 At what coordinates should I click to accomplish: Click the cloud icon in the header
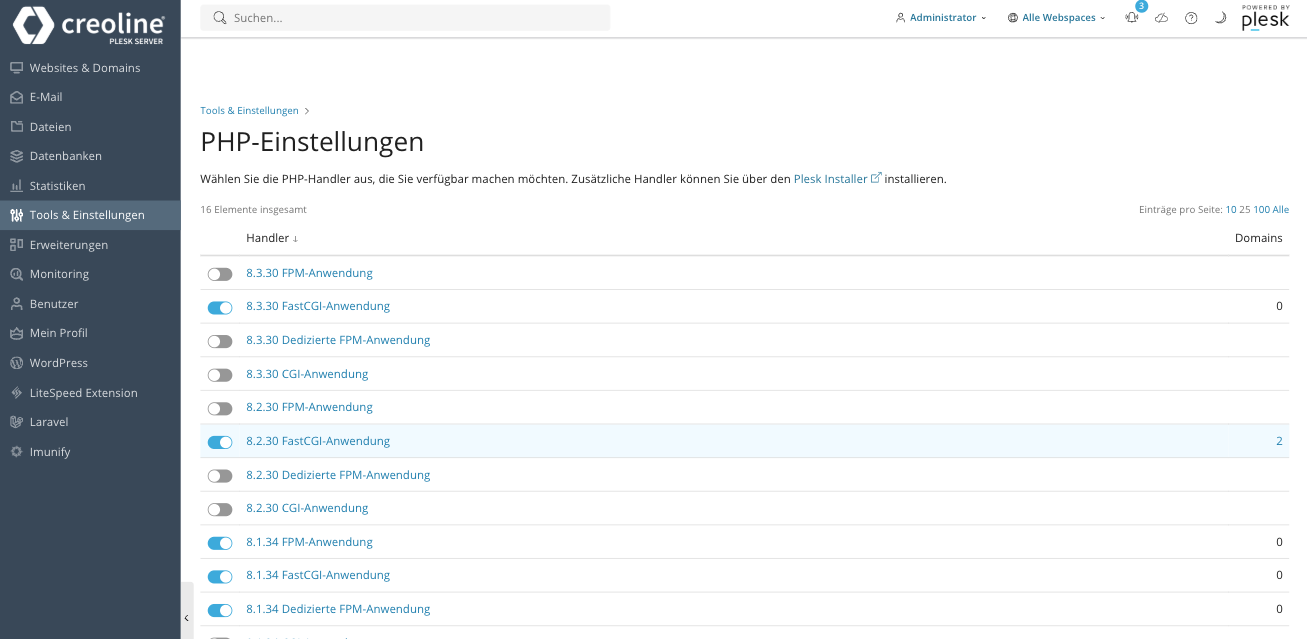pos(1161,17)
